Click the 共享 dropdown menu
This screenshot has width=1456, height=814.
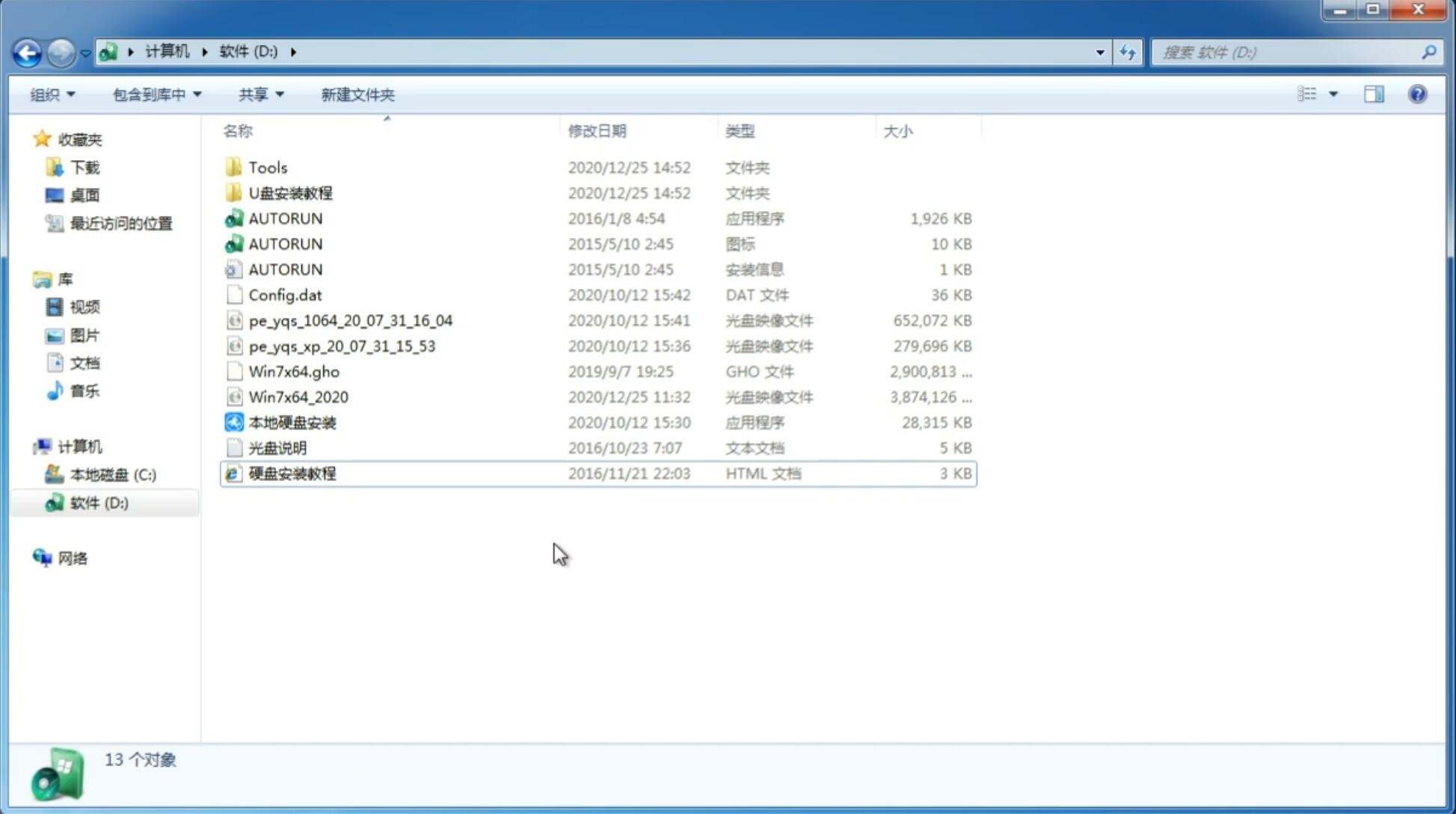pos(260,94)
